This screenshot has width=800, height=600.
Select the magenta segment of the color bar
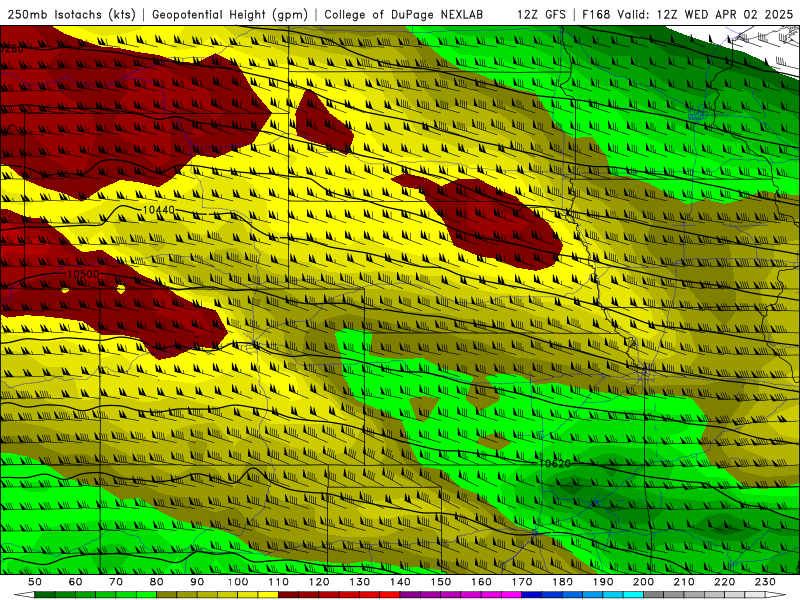click(x=511, y=594)
